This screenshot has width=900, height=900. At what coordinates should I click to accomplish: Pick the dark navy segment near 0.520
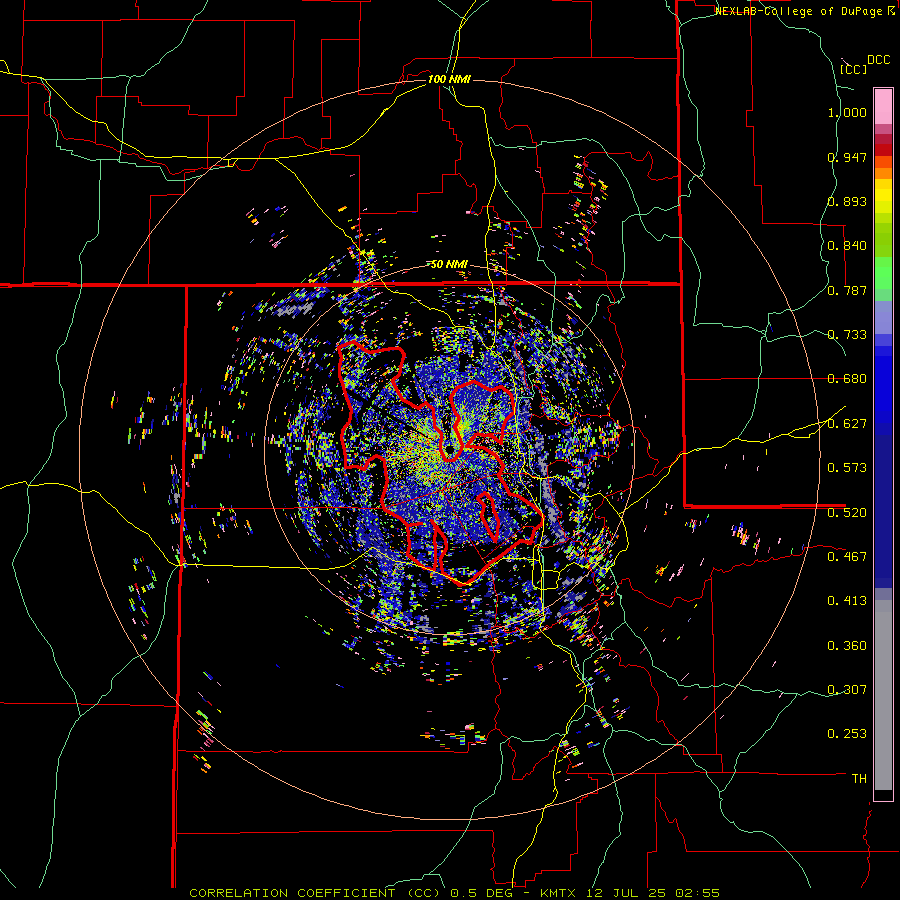(x=883, y=511)
